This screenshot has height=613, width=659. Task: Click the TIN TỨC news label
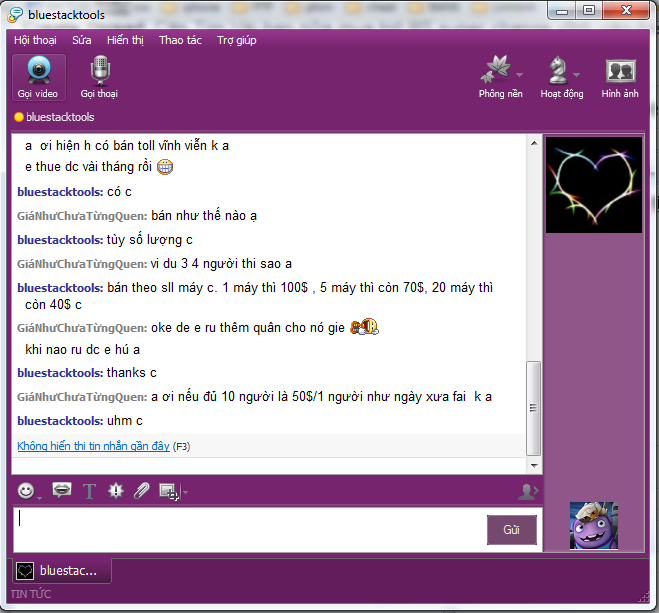(x=31, y=594)
